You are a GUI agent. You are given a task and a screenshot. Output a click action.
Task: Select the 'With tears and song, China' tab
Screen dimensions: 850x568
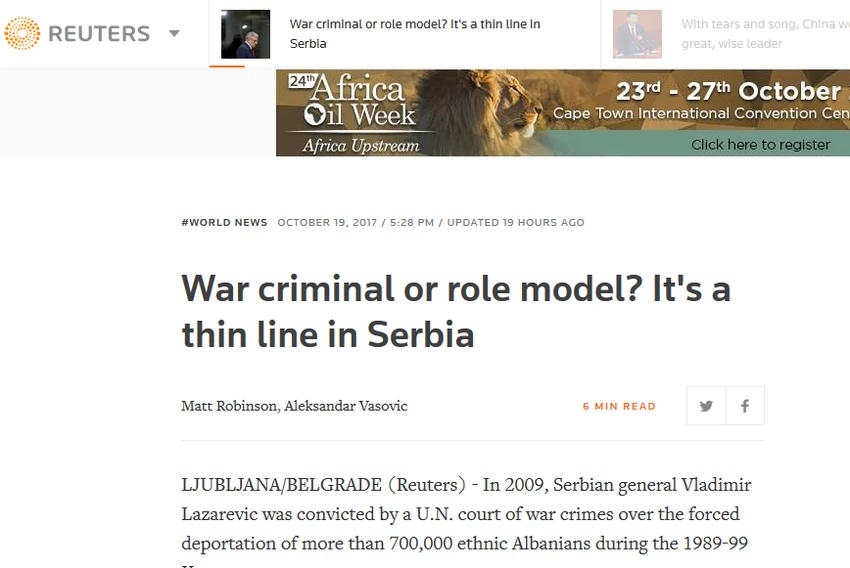tap(765, 34)
